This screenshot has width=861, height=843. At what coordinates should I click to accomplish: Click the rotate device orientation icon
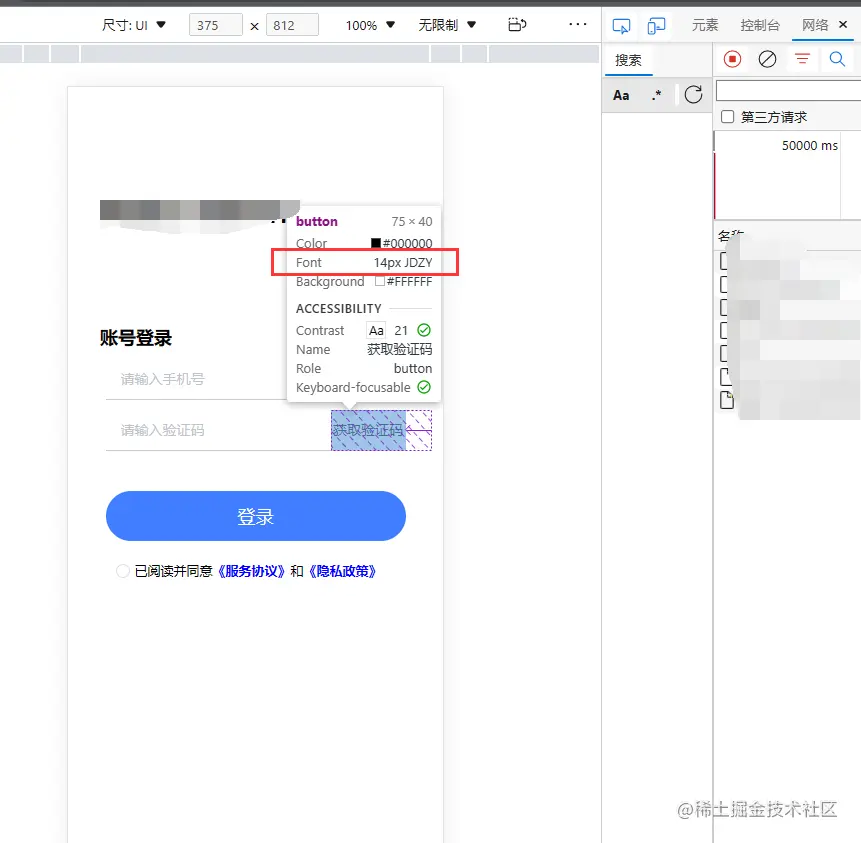(517, 25)
